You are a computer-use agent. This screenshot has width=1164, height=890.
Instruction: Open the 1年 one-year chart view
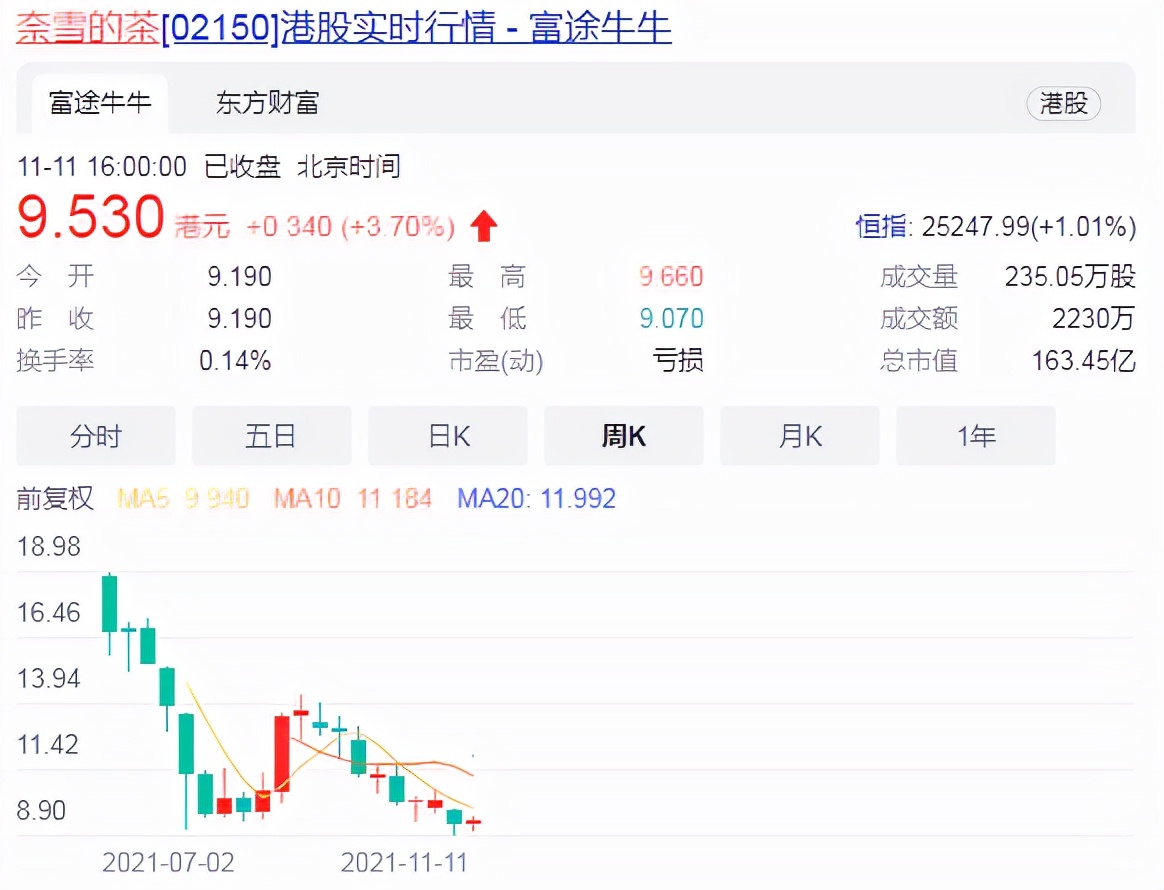(975, 435)
